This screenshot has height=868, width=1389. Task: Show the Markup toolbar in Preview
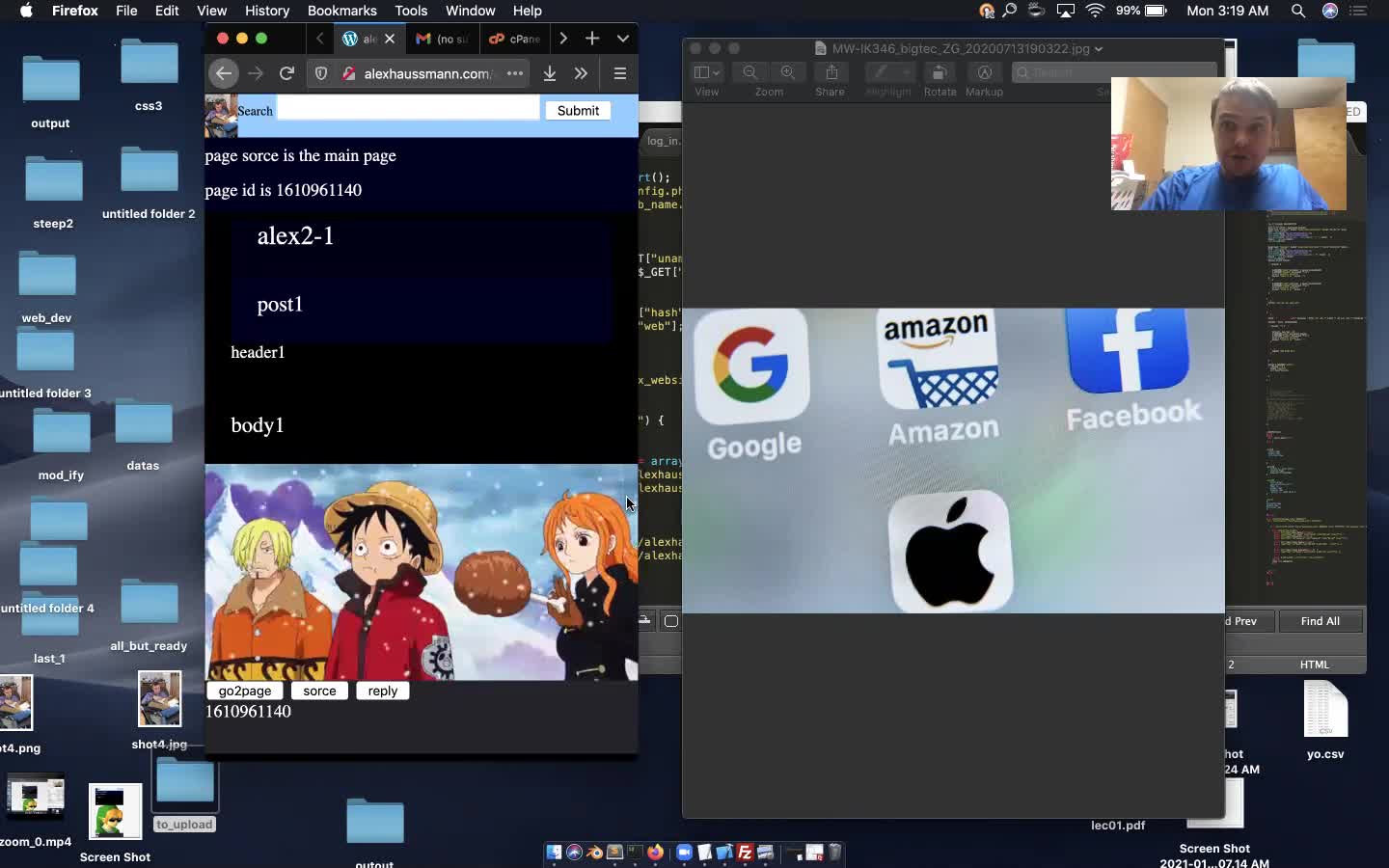(984, 72)
